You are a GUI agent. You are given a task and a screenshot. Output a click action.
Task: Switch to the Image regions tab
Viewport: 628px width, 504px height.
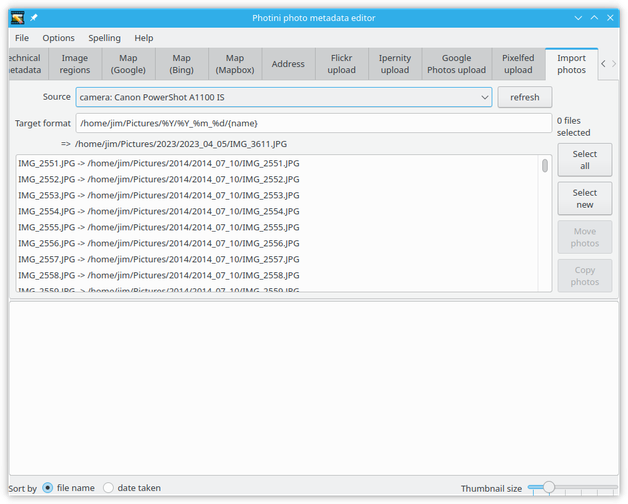75,64
